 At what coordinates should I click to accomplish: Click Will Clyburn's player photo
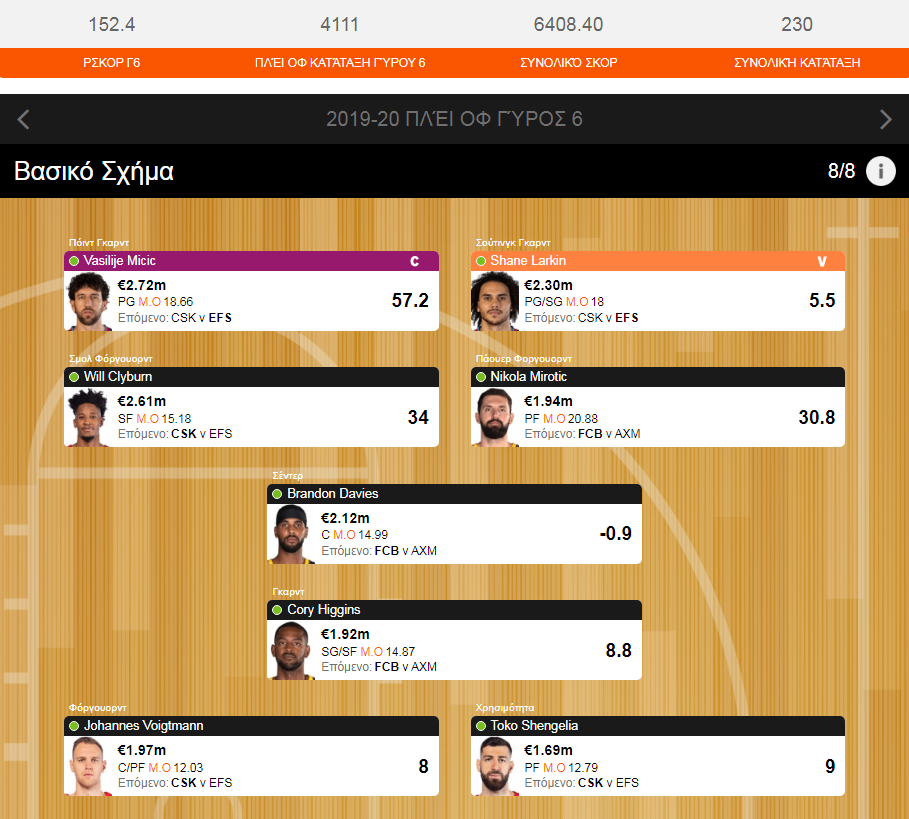click(x=88, y=417)
